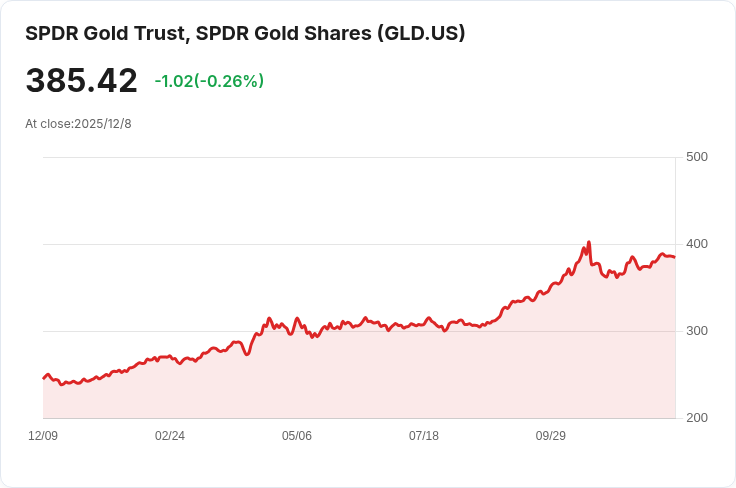Viewport: 736px width, 488px height.
Task: Click the empty chart area above 400 gridline
Action: coord(300,200)
